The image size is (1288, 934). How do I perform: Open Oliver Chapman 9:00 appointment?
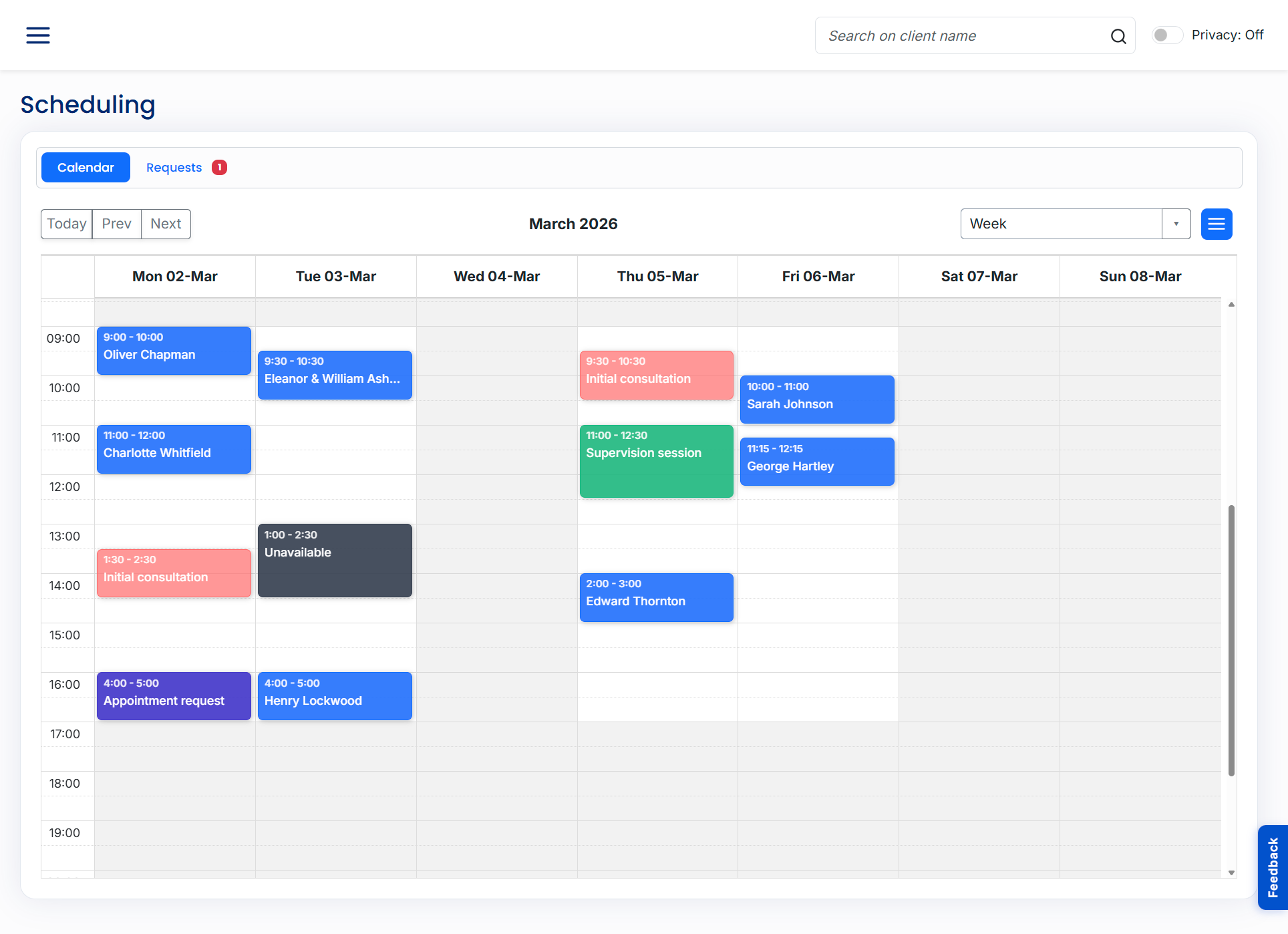(x=174, y=351)
